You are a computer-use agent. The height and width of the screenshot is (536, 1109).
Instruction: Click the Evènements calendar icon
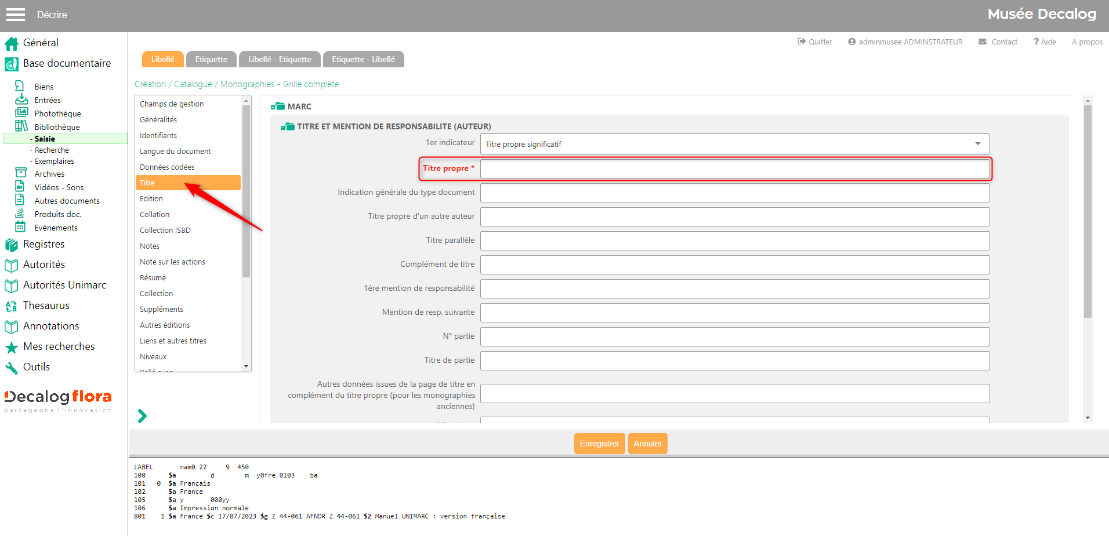(20, 228)
